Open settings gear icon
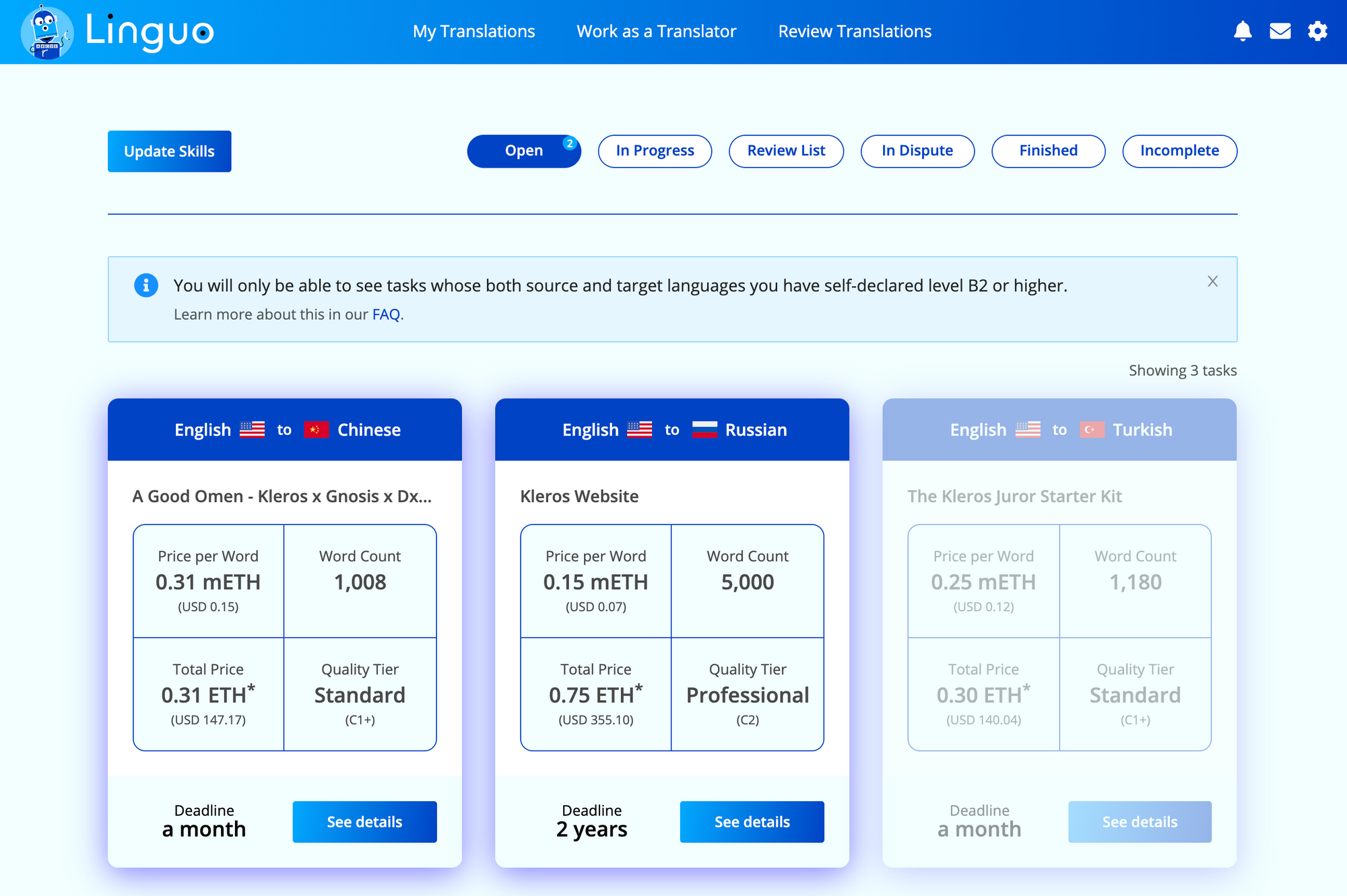The height and width of the screenshot is (896, 1347). [1317, 32]
